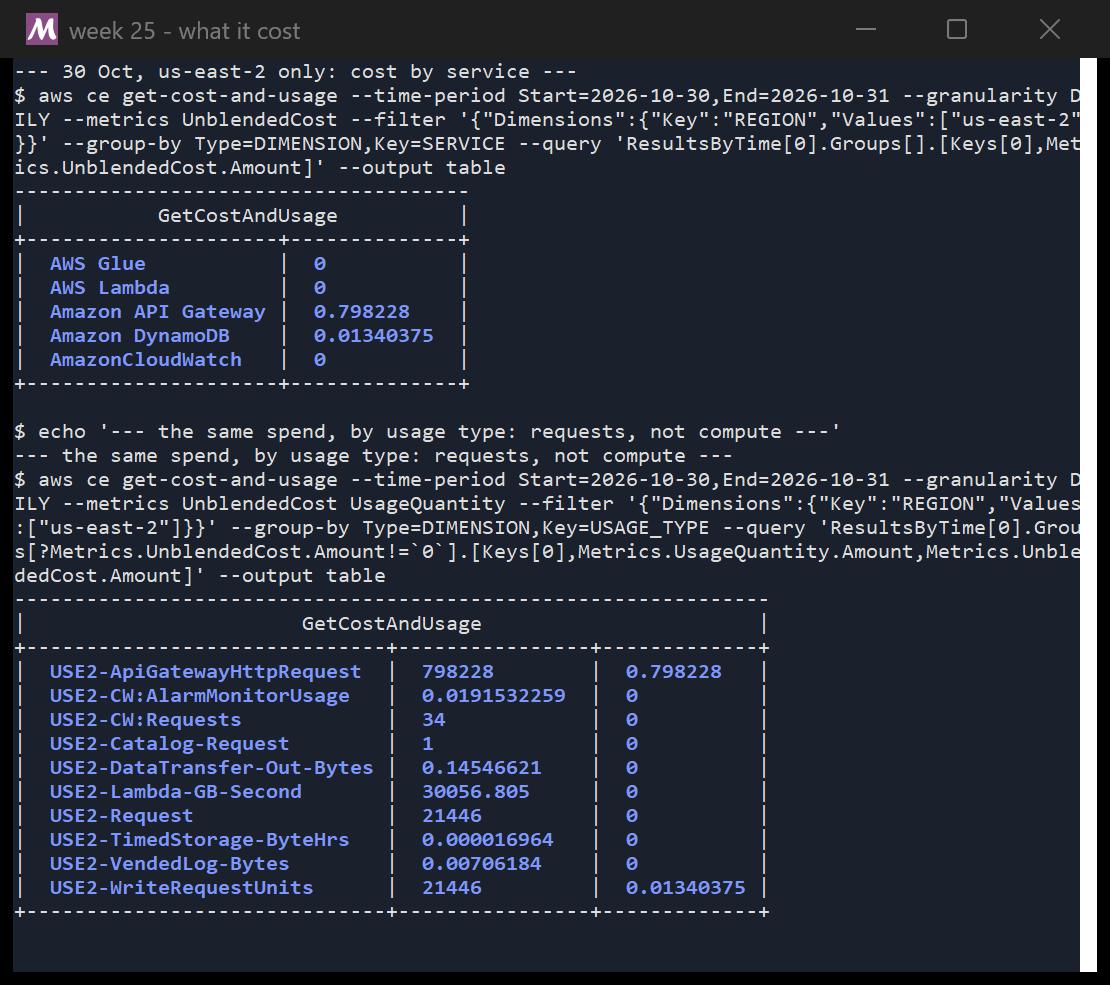This screenshot has width=1110, height=985.
Task: Click 'Amazon DynamoDB' service name
Action: pyautogui.click(x=139, y=336)
